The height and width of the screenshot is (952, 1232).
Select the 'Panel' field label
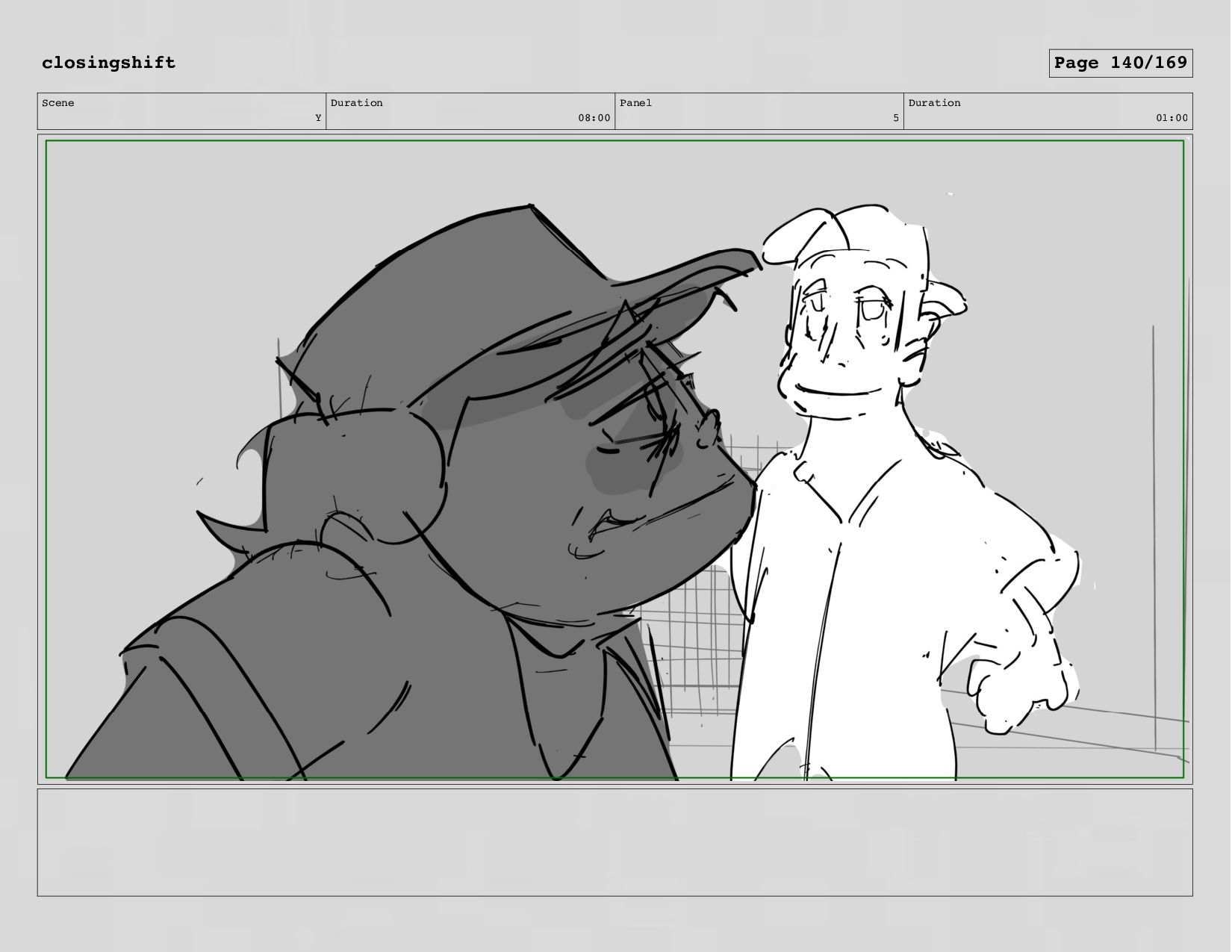click(635, 103)
